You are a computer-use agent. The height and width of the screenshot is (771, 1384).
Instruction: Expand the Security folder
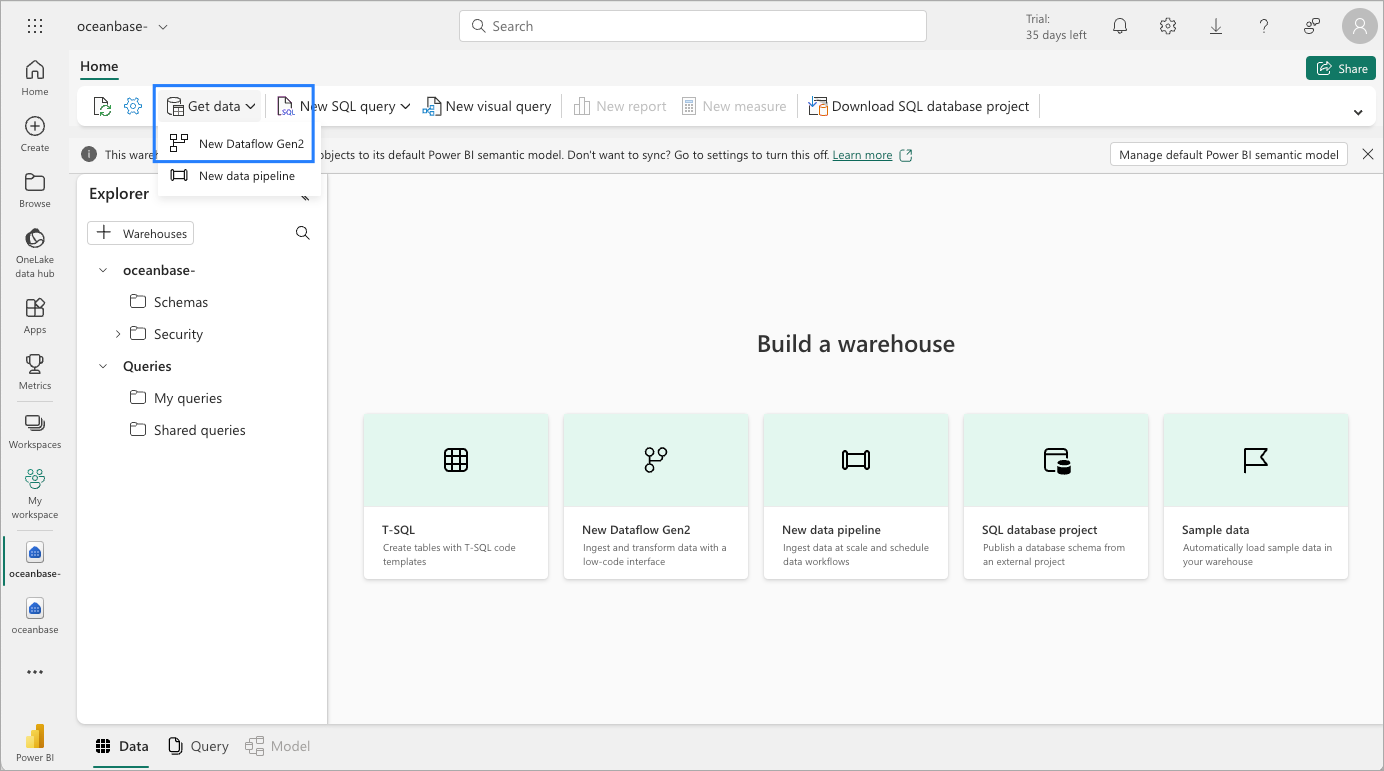(x=118, y=334)
